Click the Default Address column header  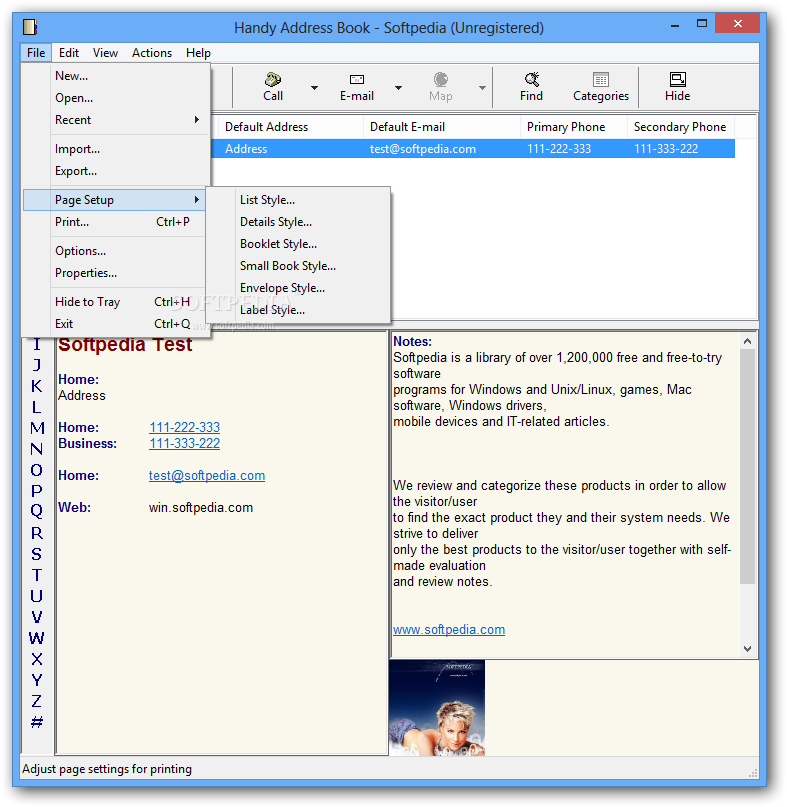pos(291,127)
